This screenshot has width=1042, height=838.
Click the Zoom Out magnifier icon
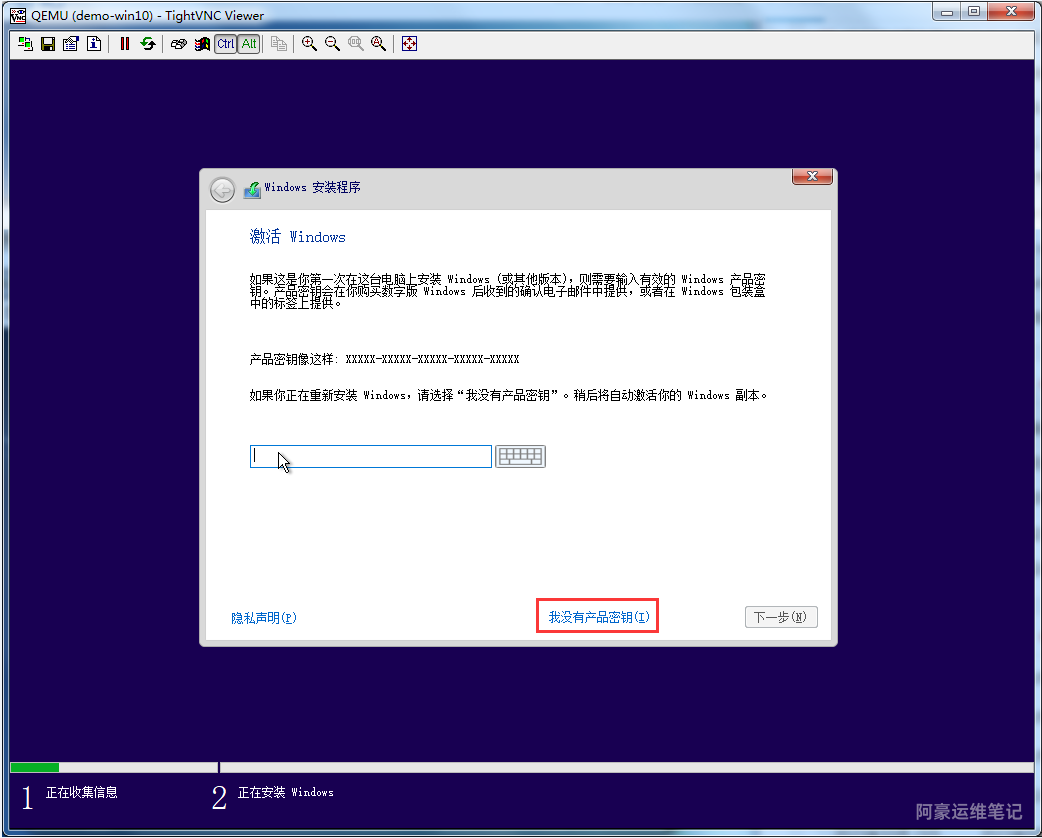click(x=332, y=44)
